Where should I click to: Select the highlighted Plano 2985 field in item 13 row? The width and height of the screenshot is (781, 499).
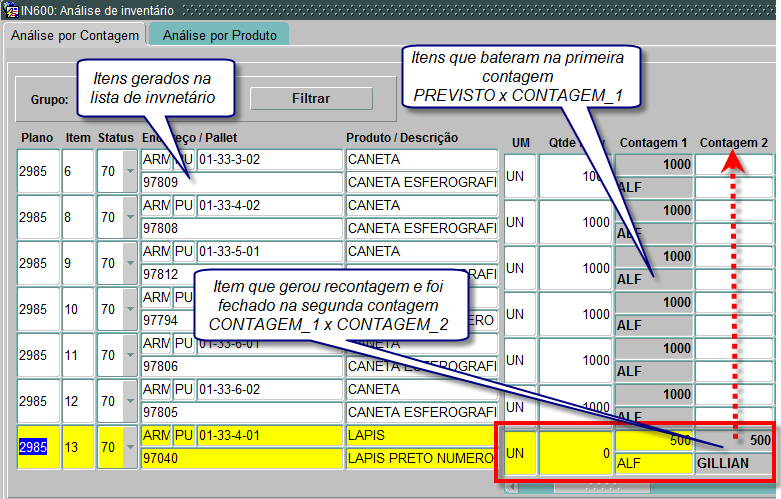pyautogui.click(x=38, y=447)
